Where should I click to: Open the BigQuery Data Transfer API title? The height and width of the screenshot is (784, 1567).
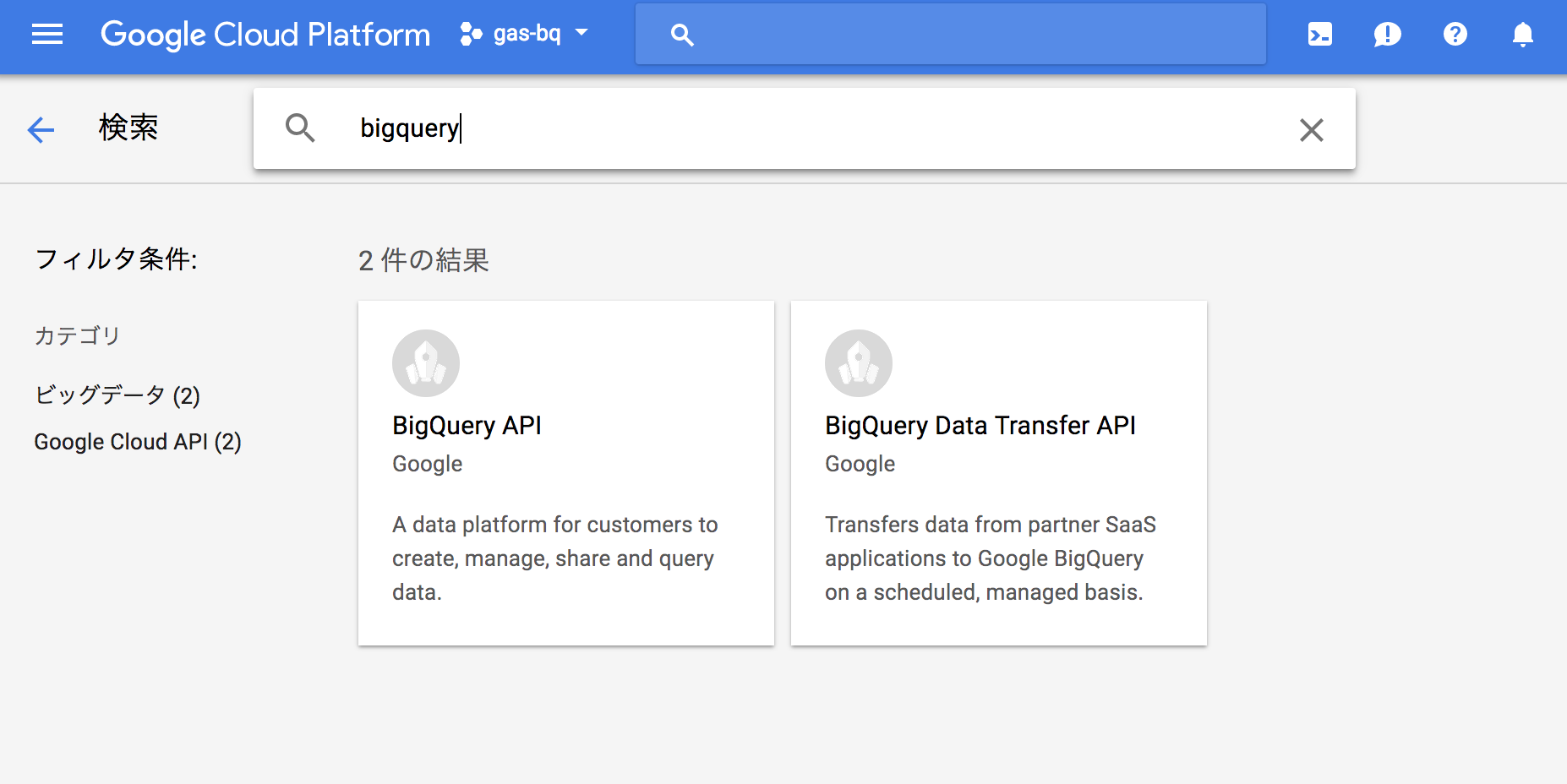(980, 426)
